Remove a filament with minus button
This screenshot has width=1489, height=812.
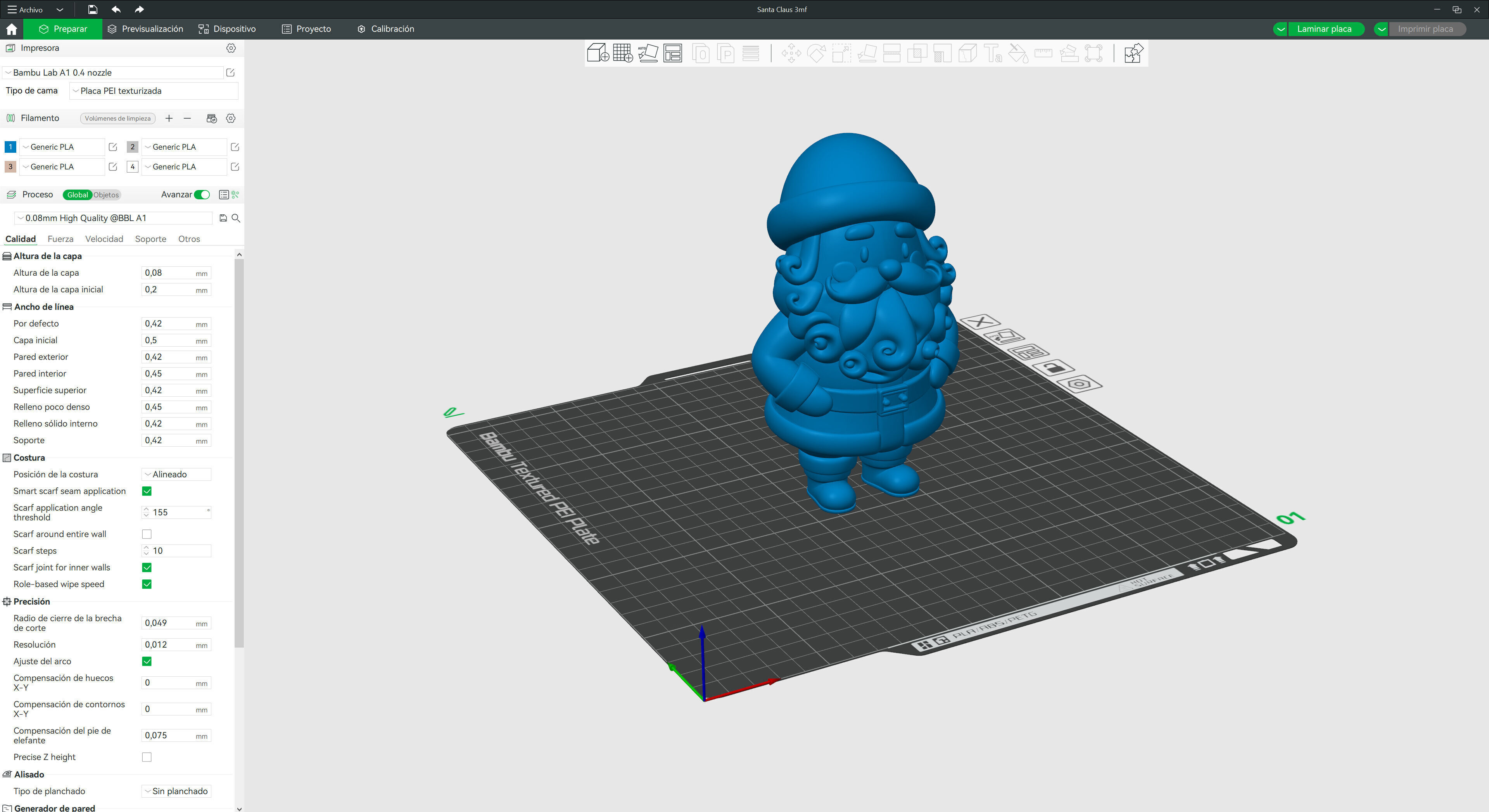(x=187, y=119)
